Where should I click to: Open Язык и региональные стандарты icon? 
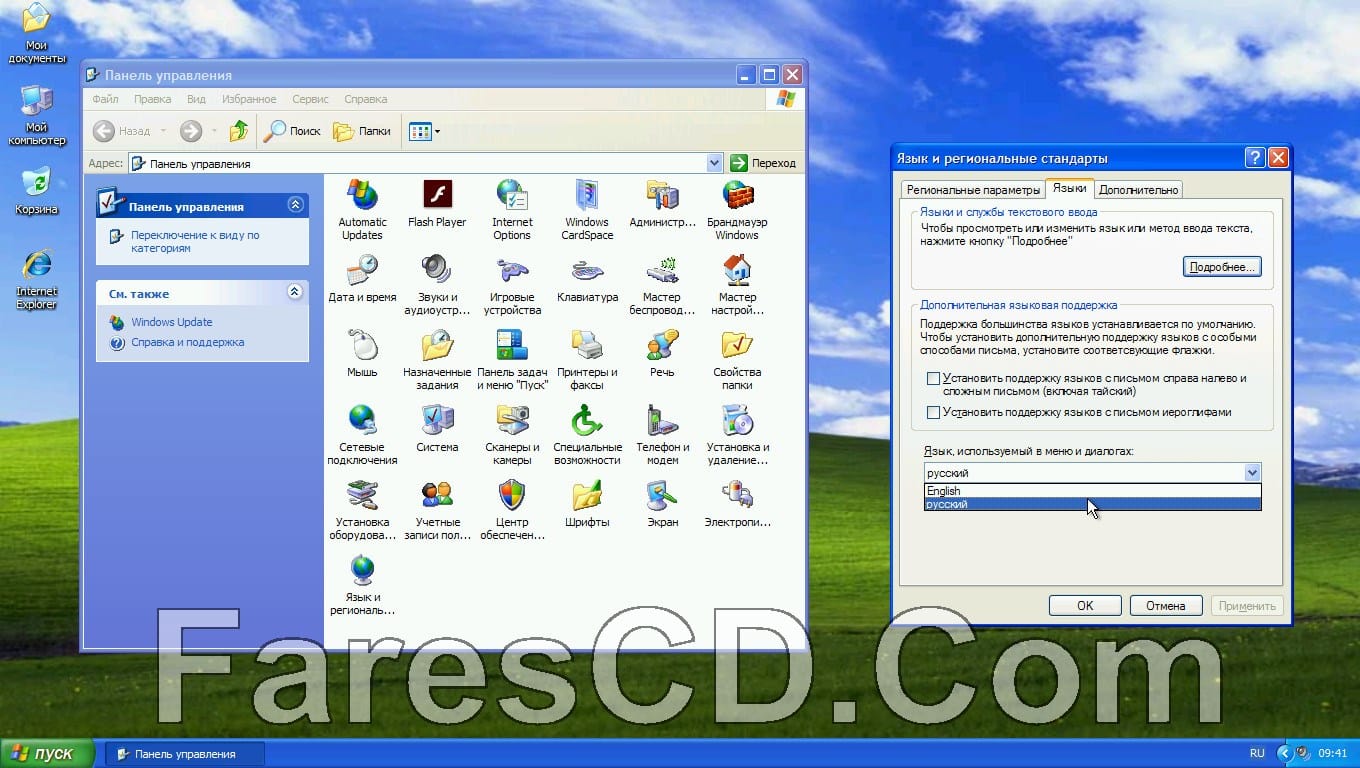click(x=362, y=584)
